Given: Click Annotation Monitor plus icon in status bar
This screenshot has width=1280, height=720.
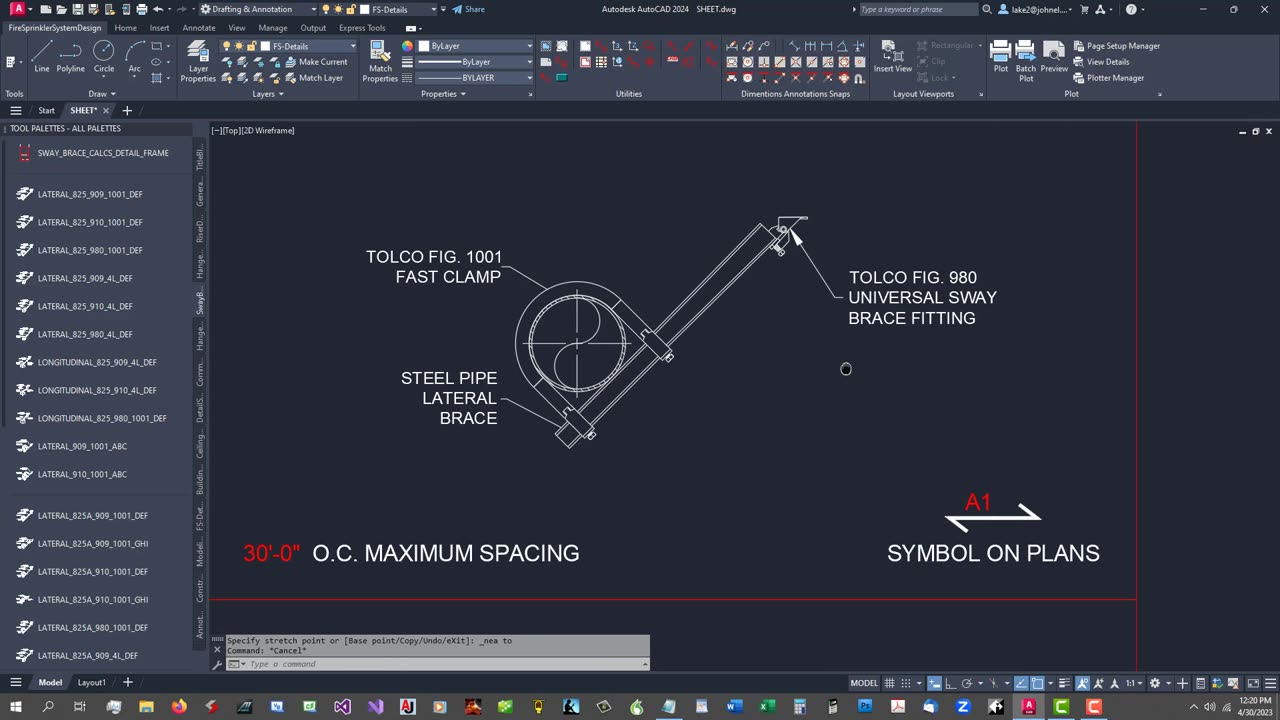Looking at the screenshot, I should pos(1183,683).
